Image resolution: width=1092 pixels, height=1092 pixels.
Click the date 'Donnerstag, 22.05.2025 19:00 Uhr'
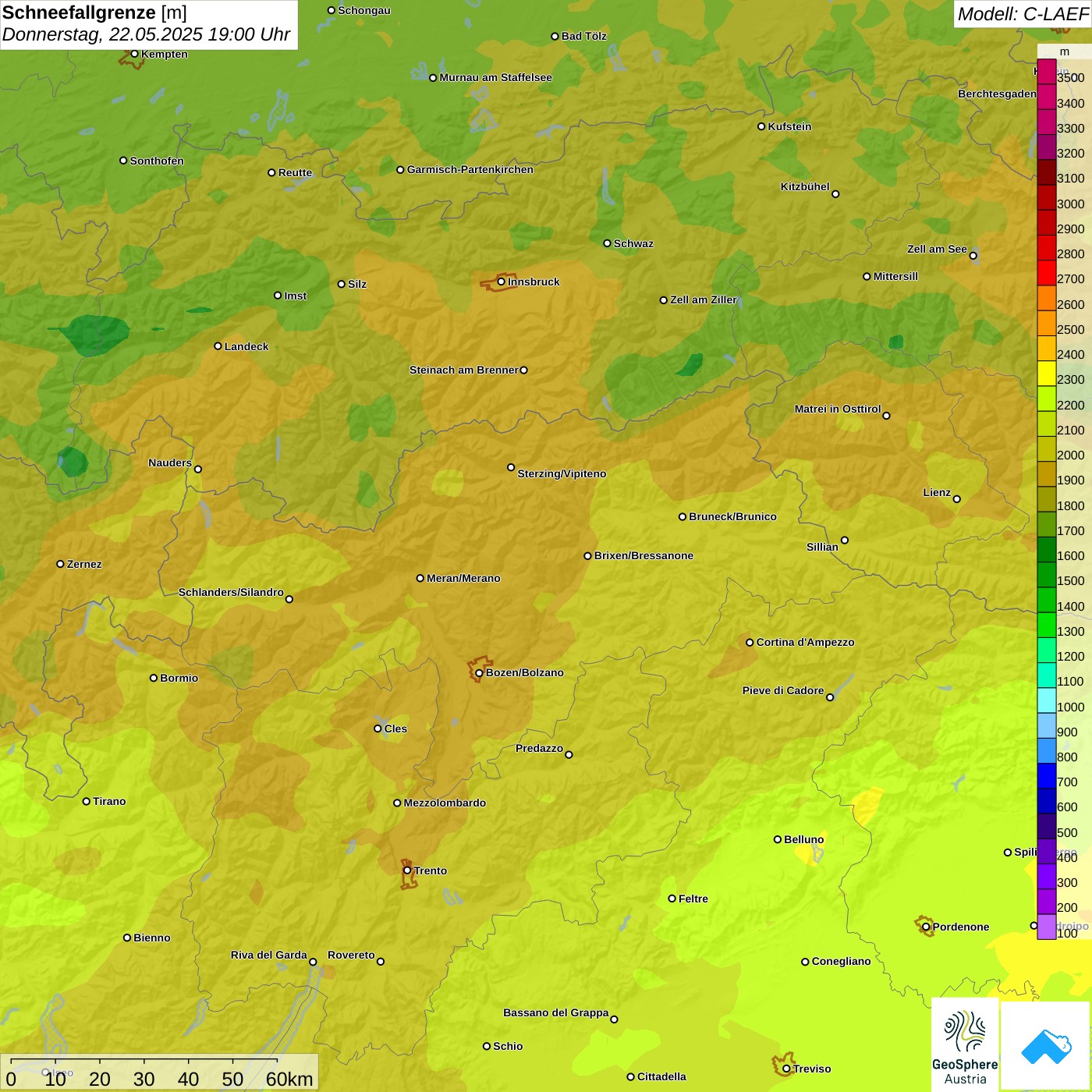tap(146, 34)
